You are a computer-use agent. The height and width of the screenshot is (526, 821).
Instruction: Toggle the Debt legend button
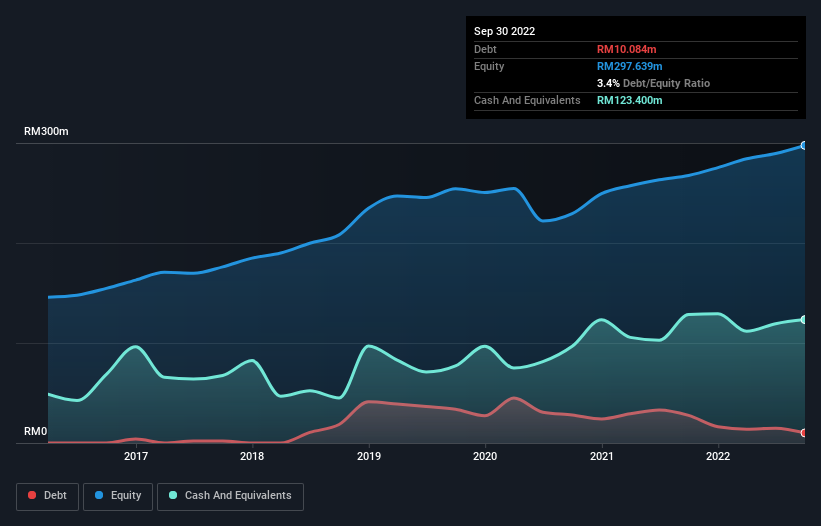47,496
